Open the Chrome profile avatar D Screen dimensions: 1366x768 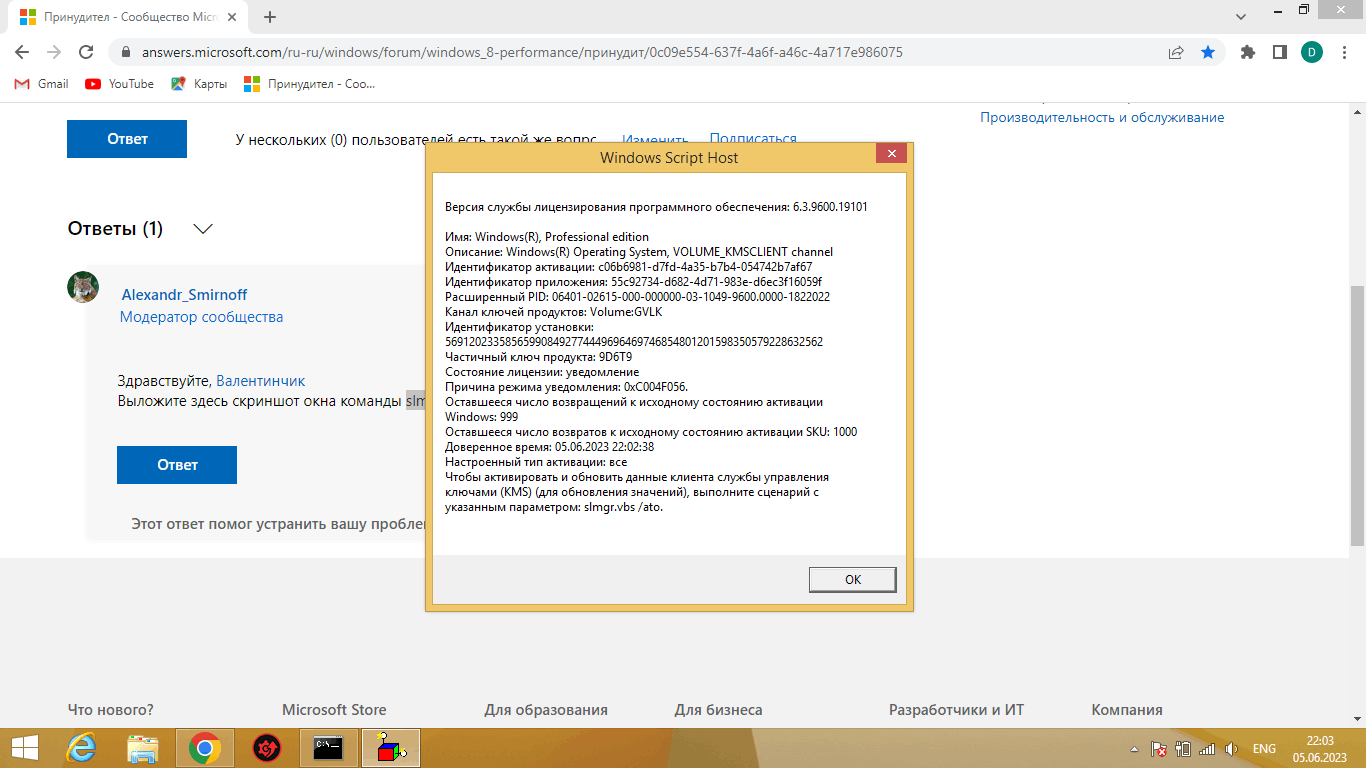tap(1311, 52)
